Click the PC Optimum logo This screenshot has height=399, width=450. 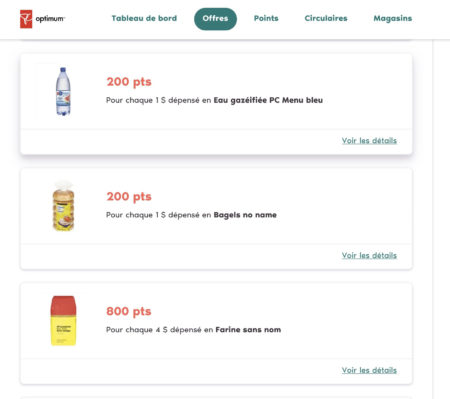point(42,19)
